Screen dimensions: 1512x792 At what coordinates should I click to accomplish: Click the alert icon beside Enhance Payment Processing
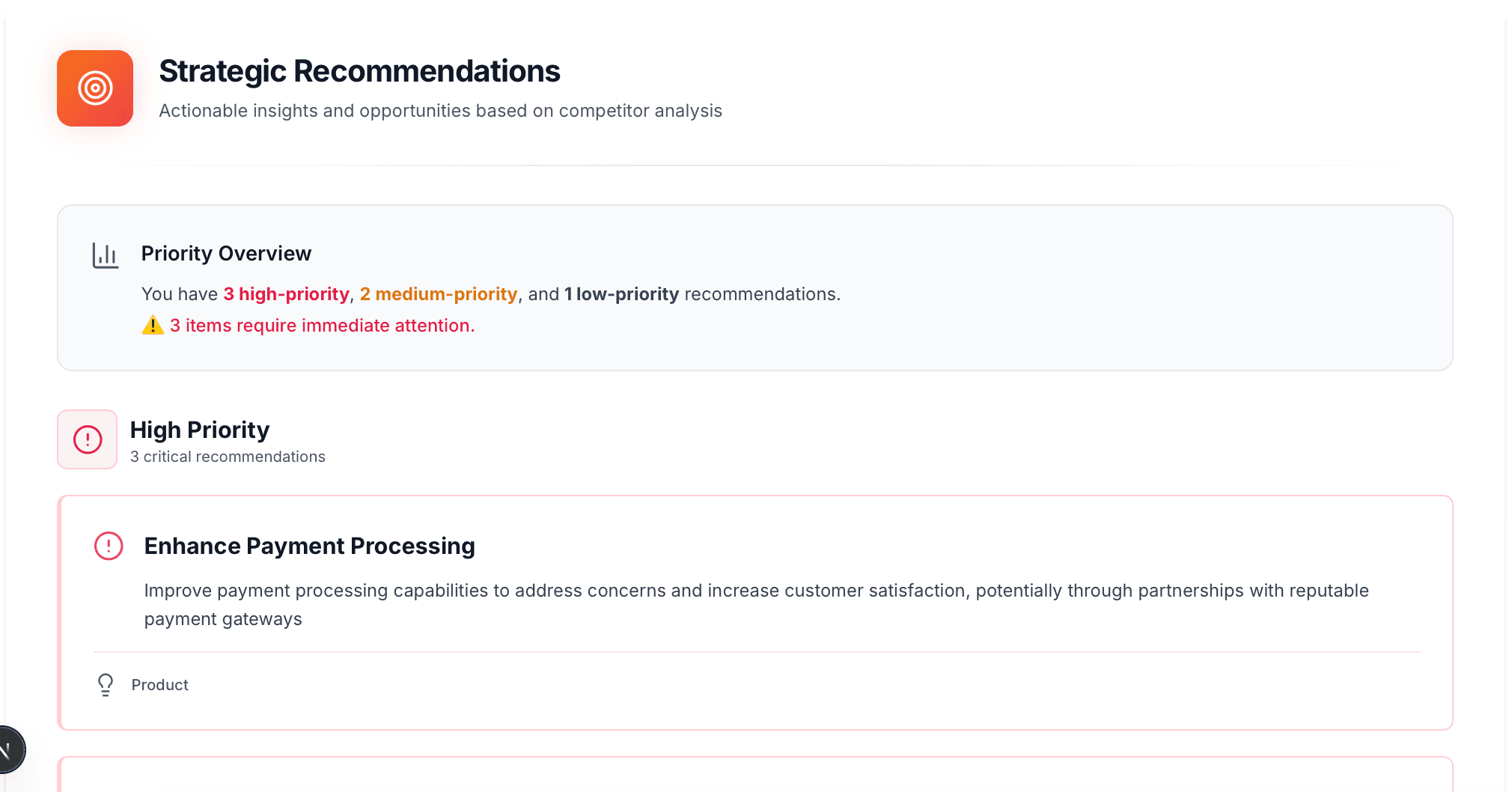pyautogui.click(x=109, y=546)
